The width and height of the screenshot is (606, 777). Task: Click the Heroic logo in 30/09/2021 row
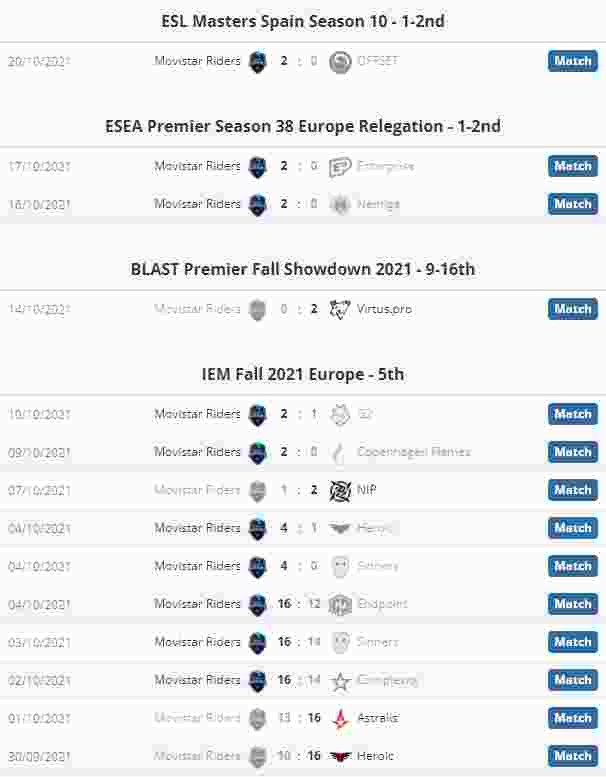[340, 757]
